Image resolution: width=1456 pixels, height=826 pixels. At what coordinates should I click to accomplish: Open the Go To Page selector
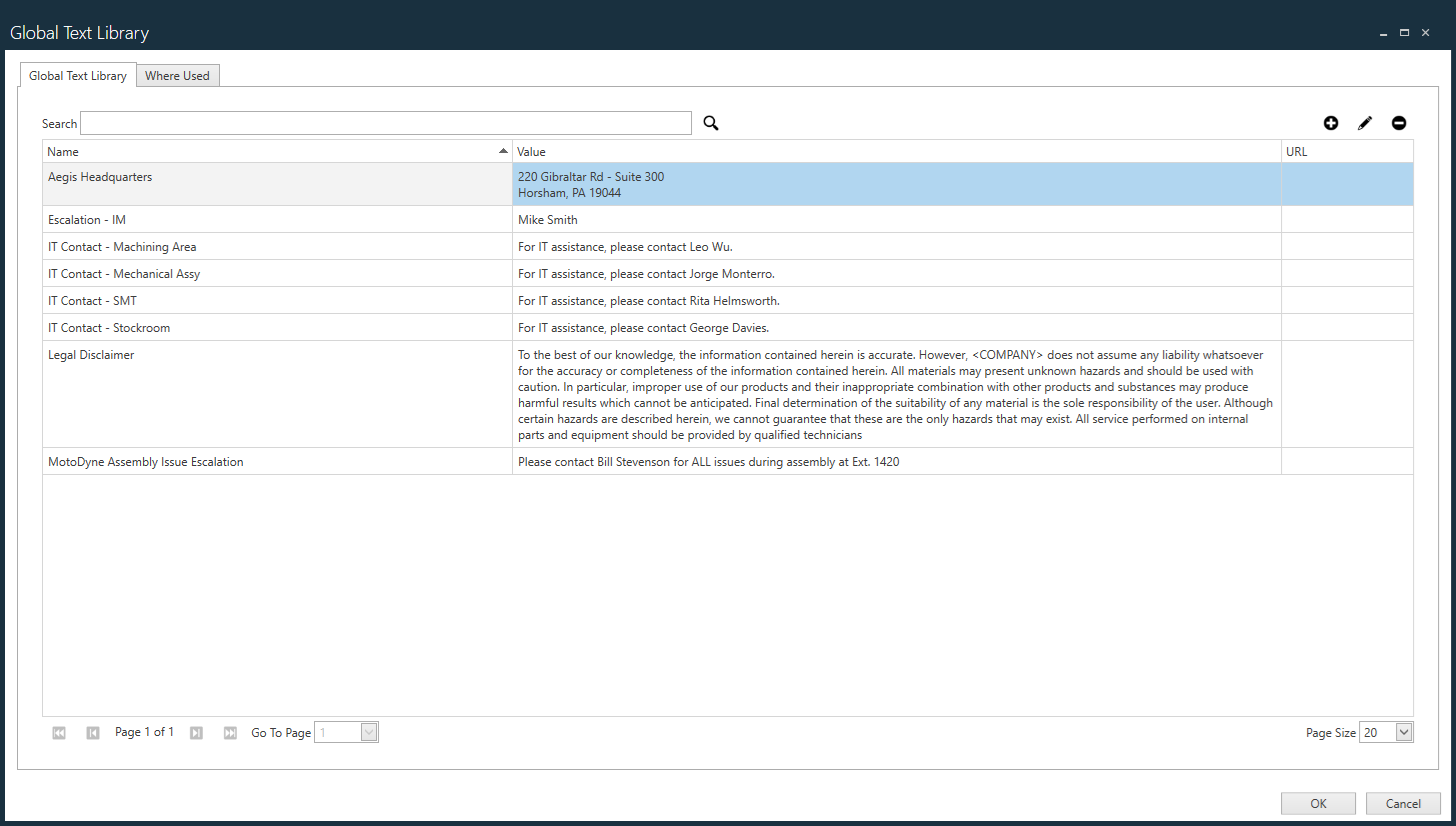click(x=369, y=732)
